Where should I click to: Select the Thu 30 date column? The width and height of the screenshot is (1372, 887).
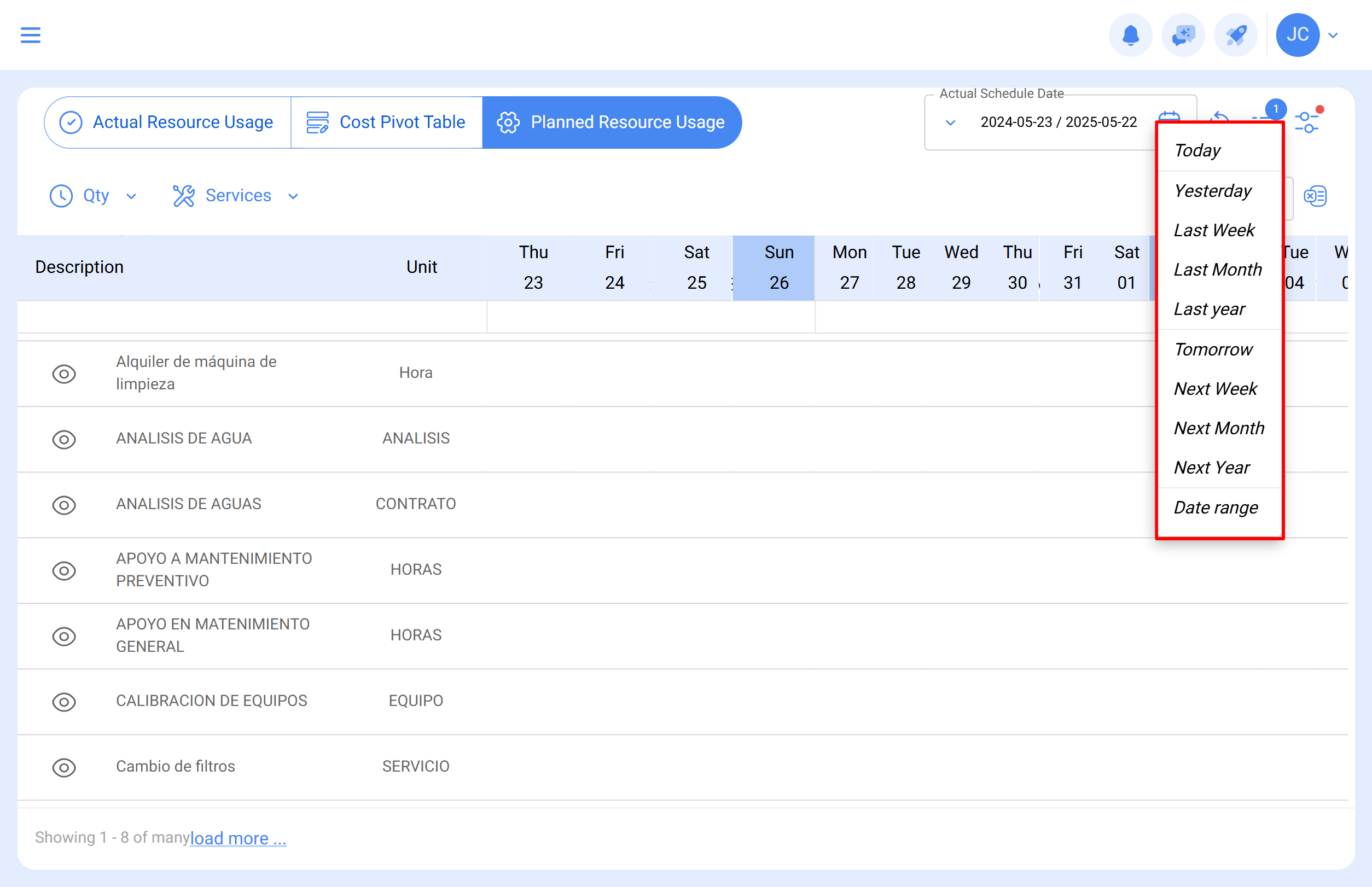pyautogui.click(x=1017, y=268)
